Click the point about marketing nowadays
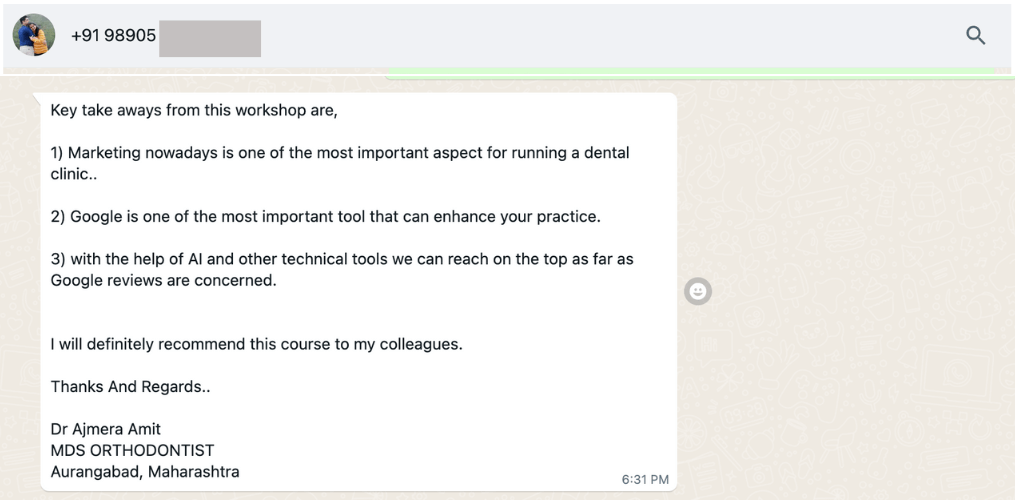Image resolution: width=1015 pixels, height=500 pixels. coord(340,153)
